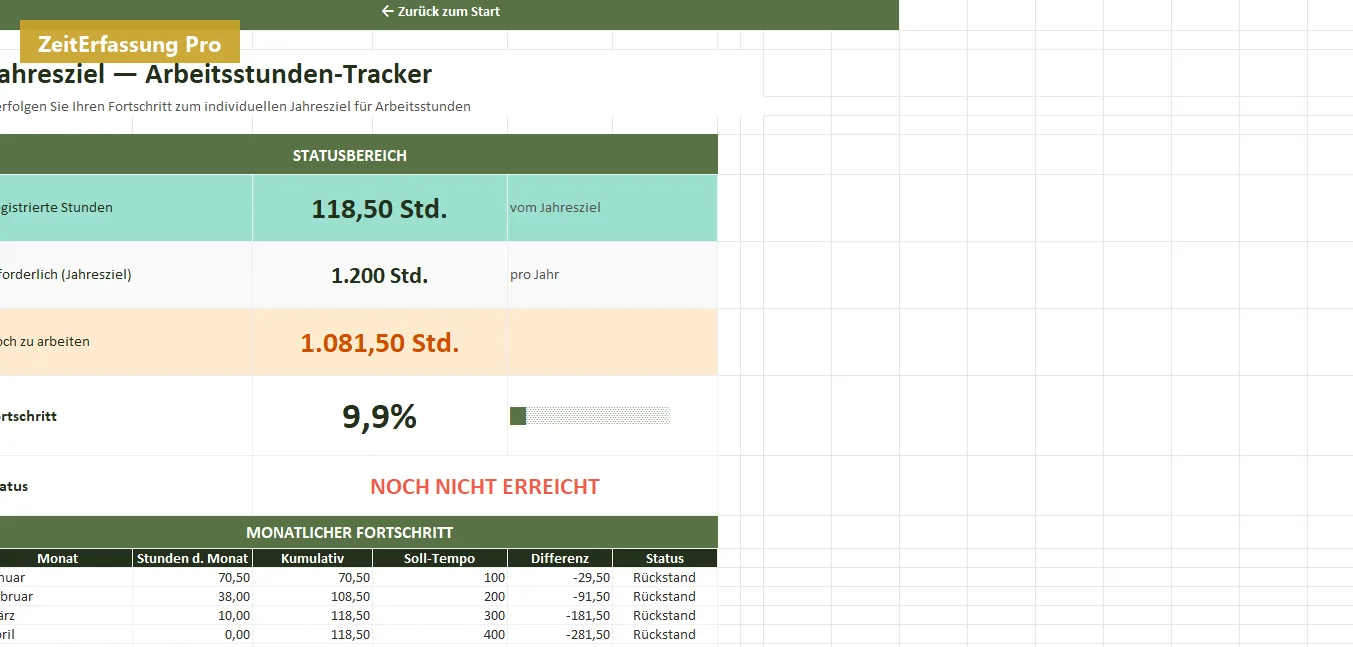Select the '38,00' monthly hours cell
This screenshot has height=647, width=1353.
(x=193, y=596)
